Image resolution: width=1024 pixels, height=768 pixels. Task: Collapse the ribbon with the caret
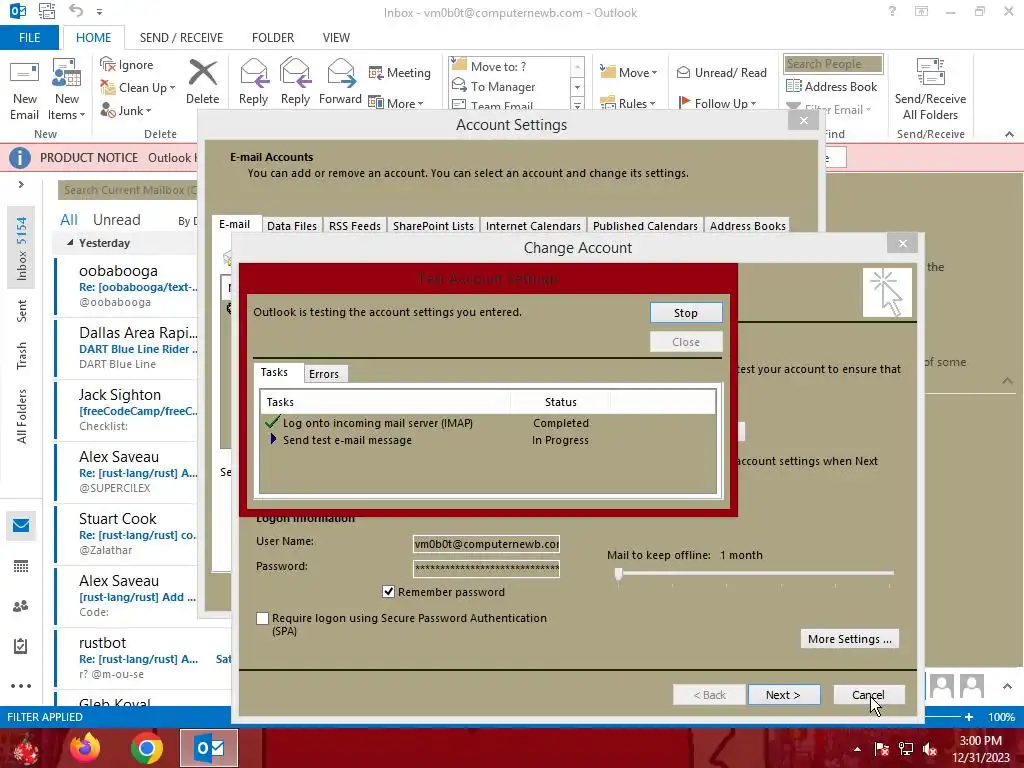(1009, 134)
